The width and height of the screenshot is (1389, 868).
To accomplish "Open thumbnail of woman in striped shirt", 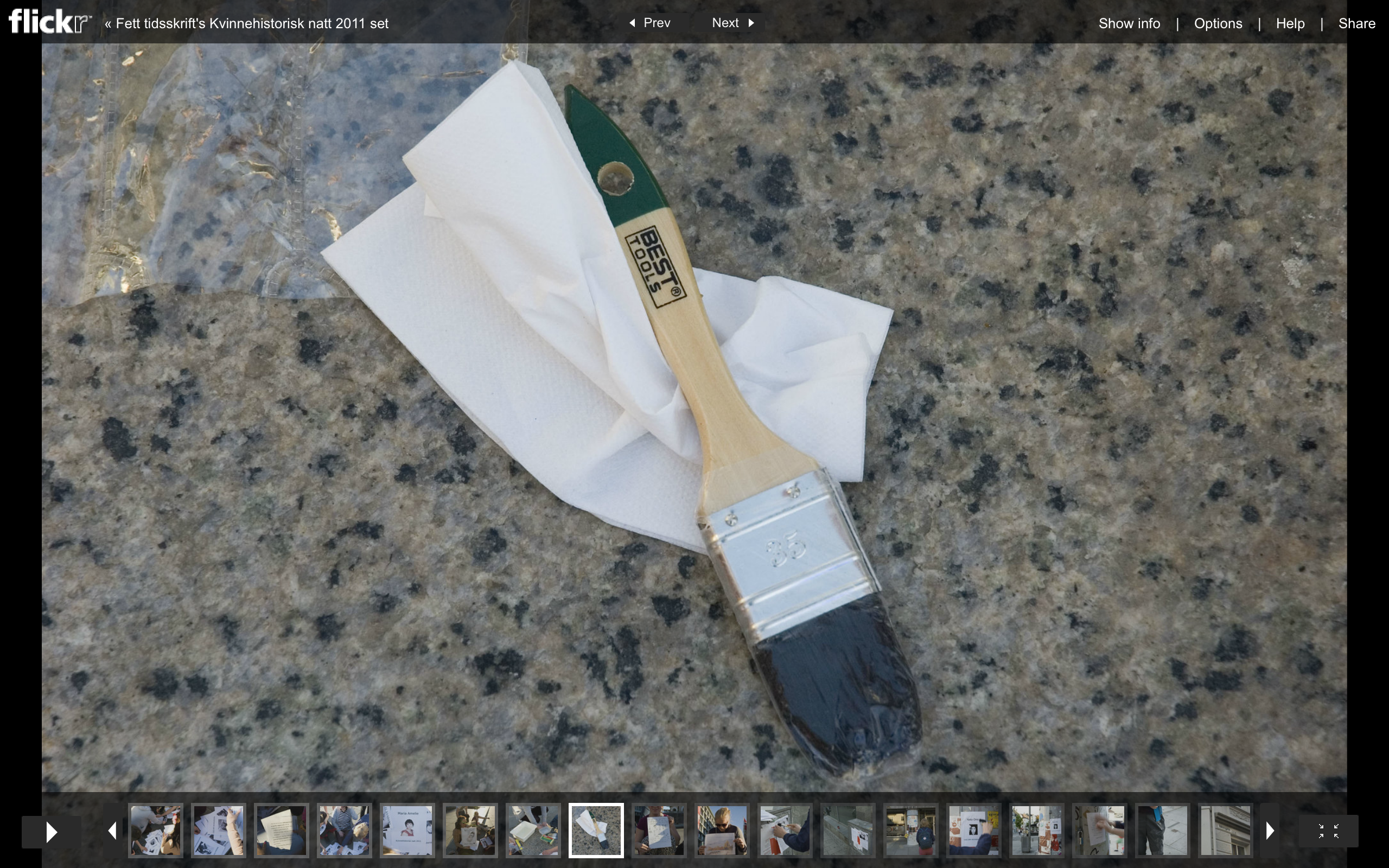I will pos(344,831).
